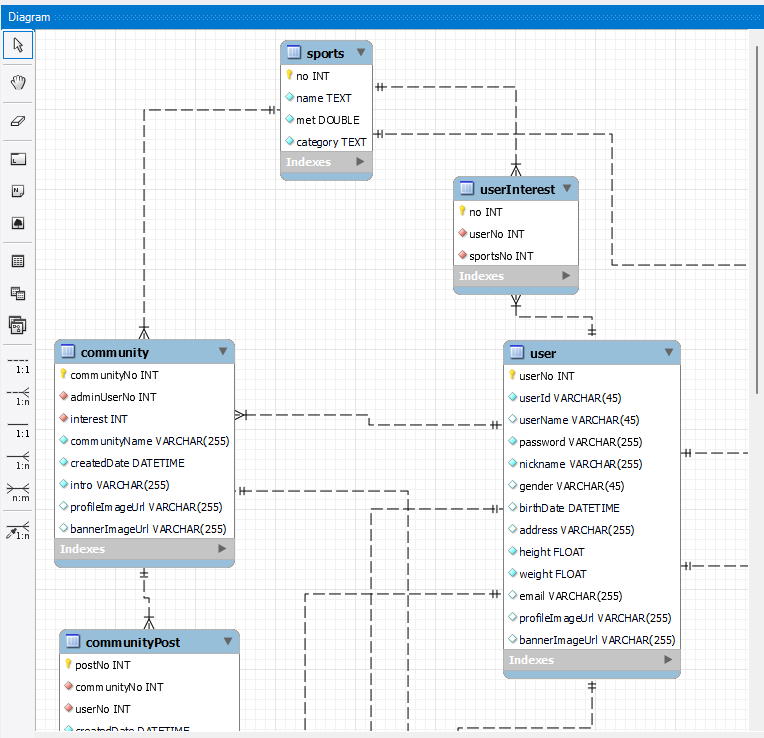
Task: Select 'nickname VARCHAR(255)' column
Action: click(x=592, y=464)
